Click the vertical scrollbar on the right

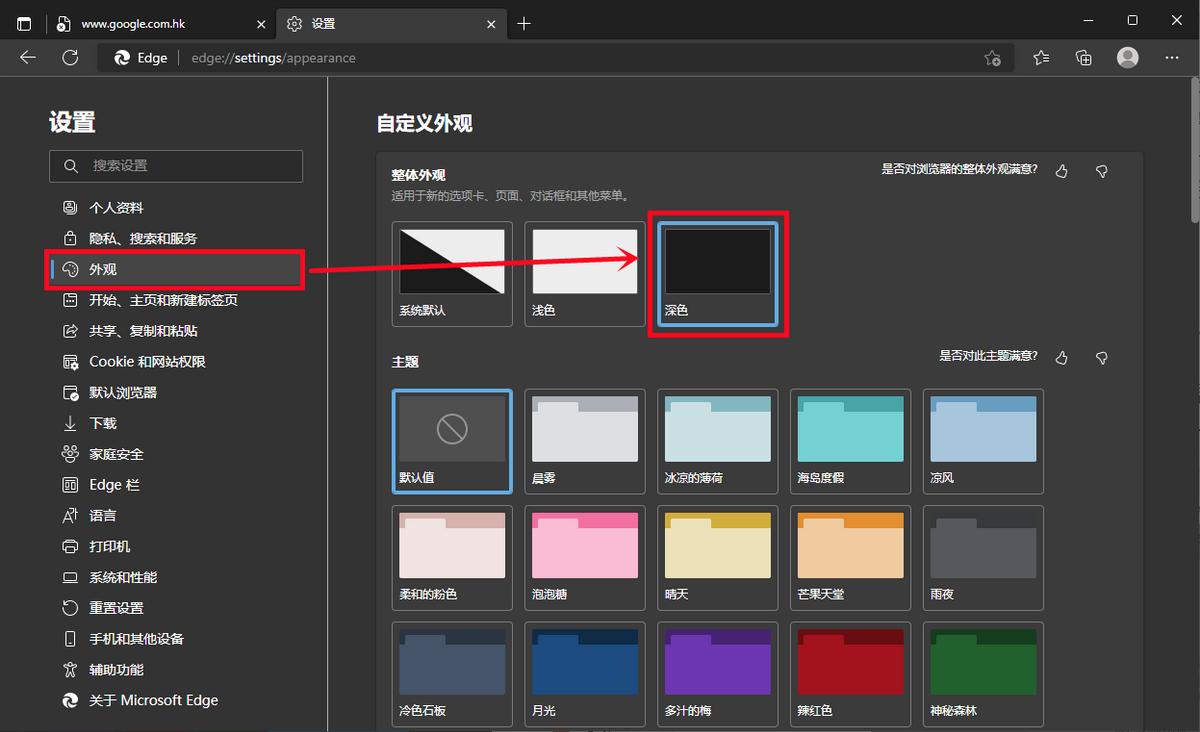1192,150
